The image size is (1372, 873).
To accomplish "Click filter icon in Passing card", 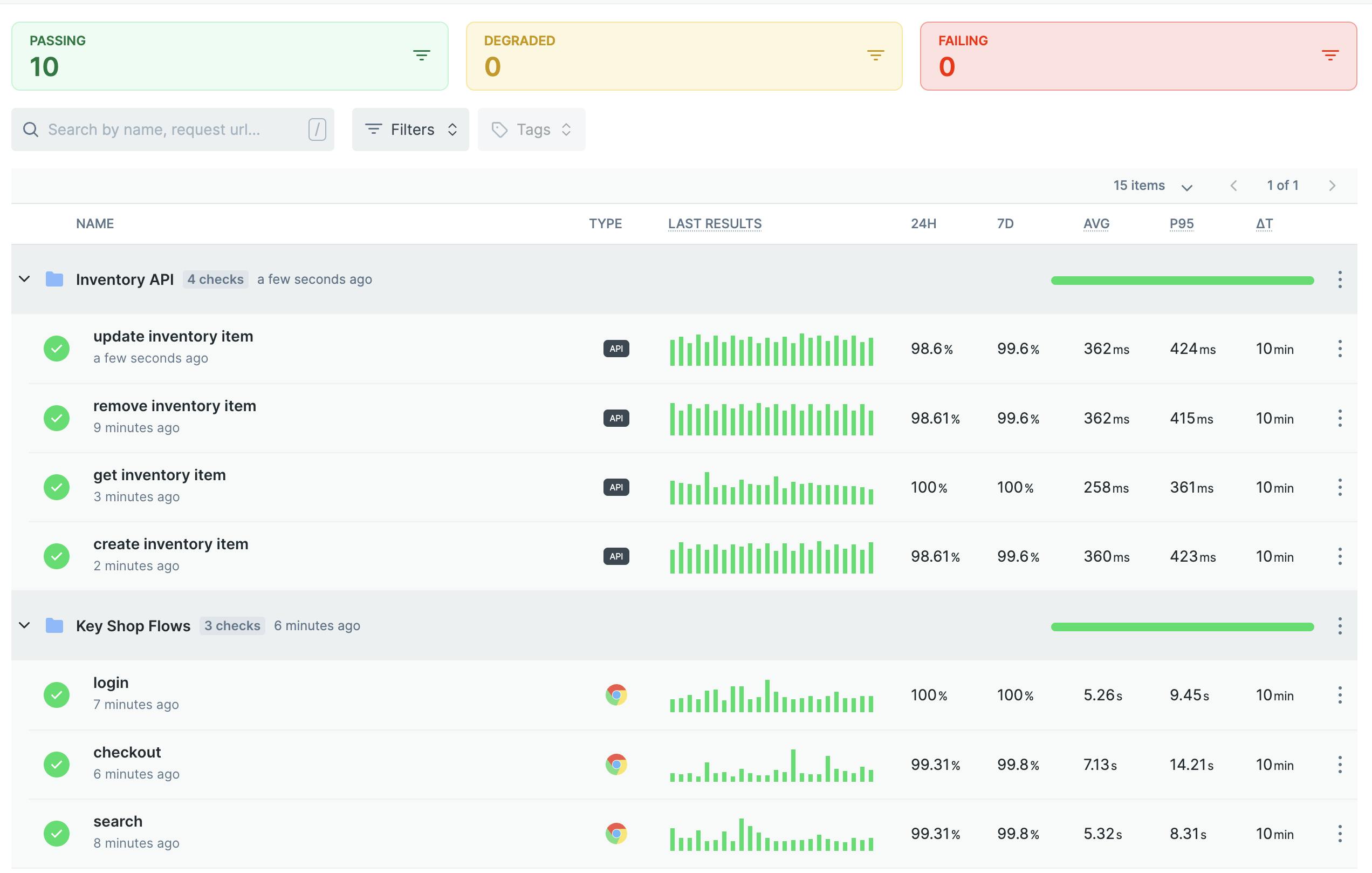I will 421,55.
